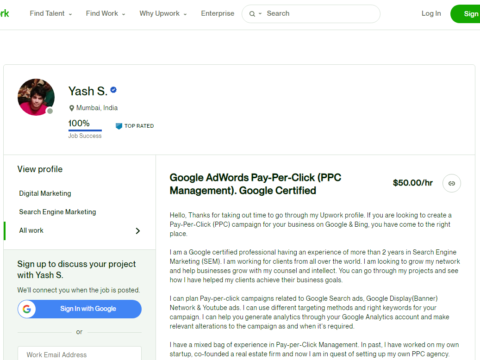Click the View profile heading

tap(40, 169)
